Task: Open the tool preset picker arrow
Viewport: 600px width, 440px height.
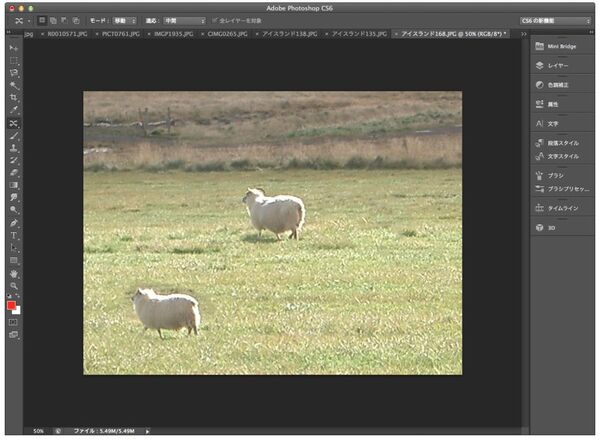Action: click(x=29, y=21)
